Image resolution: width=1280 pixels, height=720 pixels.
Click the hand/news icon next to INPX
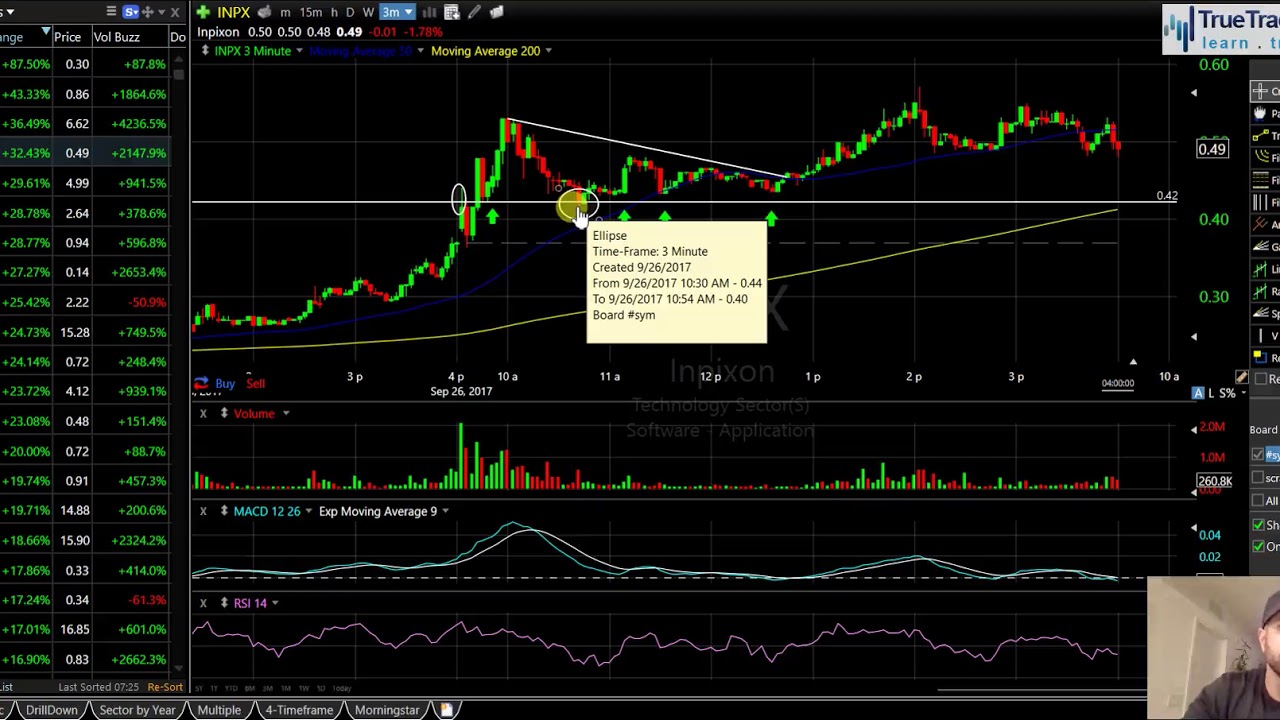click(264, 12)
